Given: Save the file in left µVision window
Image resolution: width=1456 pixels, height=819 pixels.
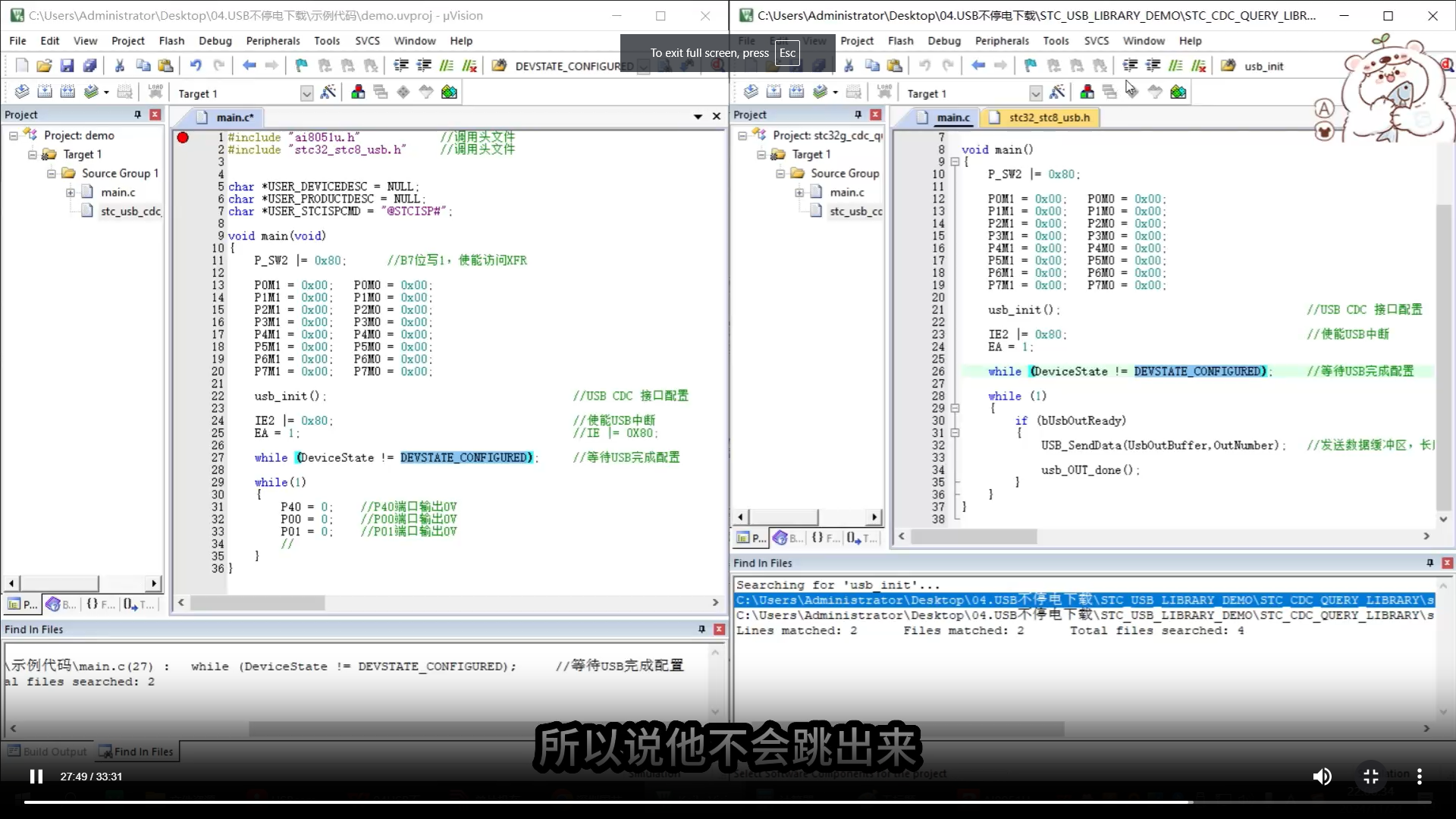Looking at the screenshot, I should pyautogui.click(x=67, y=66).
